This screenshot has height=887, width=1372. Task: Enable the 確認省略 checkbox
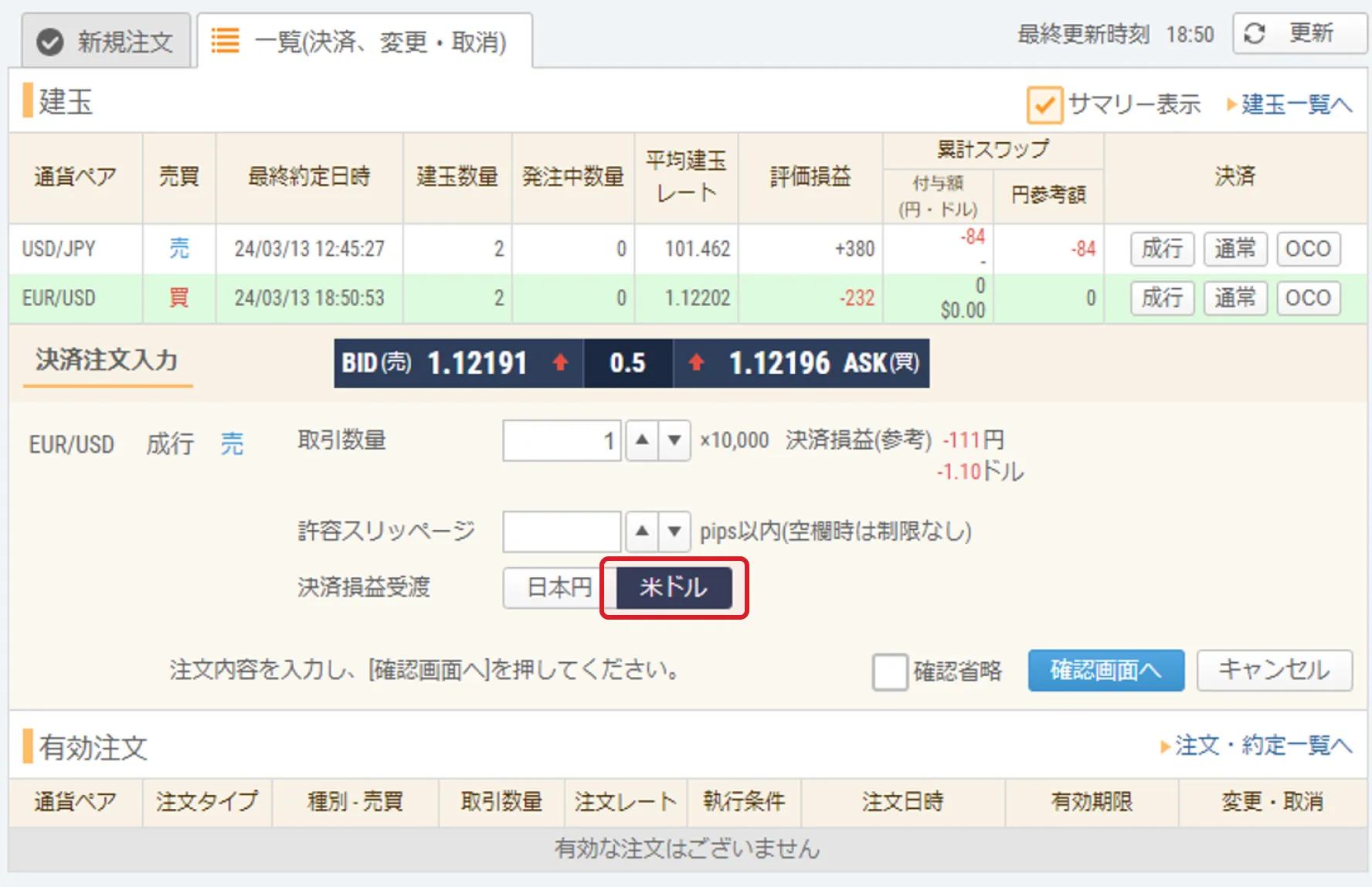point(889,671)
